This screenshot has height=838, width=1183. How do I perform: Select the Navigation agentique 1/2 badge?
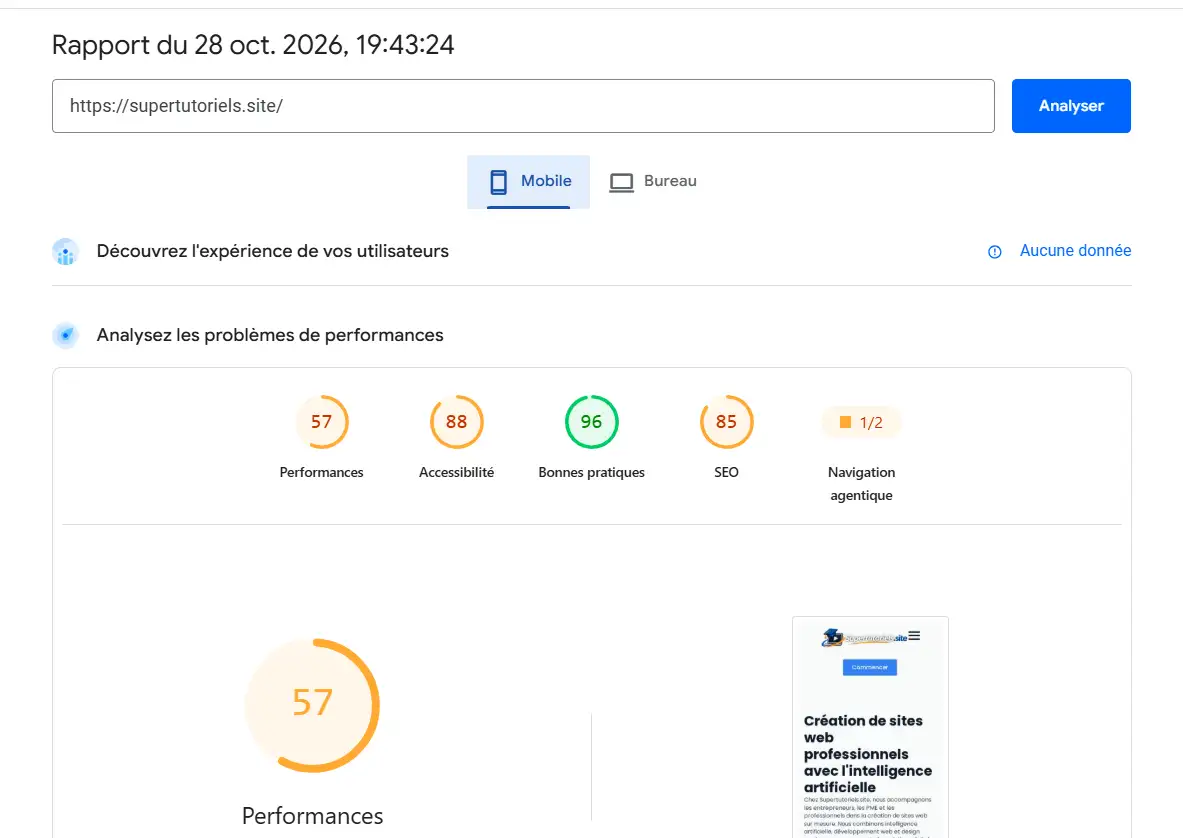[861, 422]
